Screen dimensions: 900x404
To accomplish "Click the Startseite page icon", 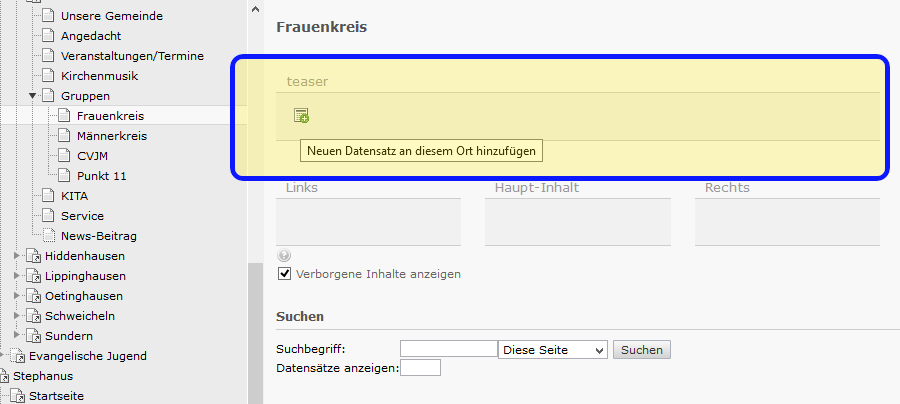I will [17, 396].
